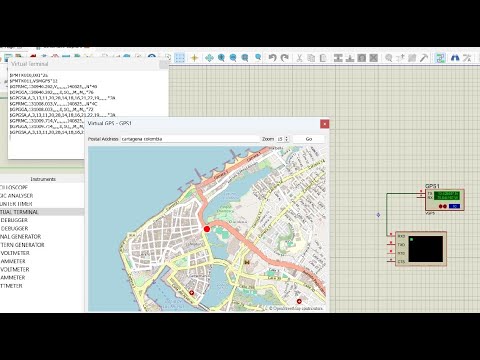
Task: Click the red location marker on map
Action: [207, 229]
